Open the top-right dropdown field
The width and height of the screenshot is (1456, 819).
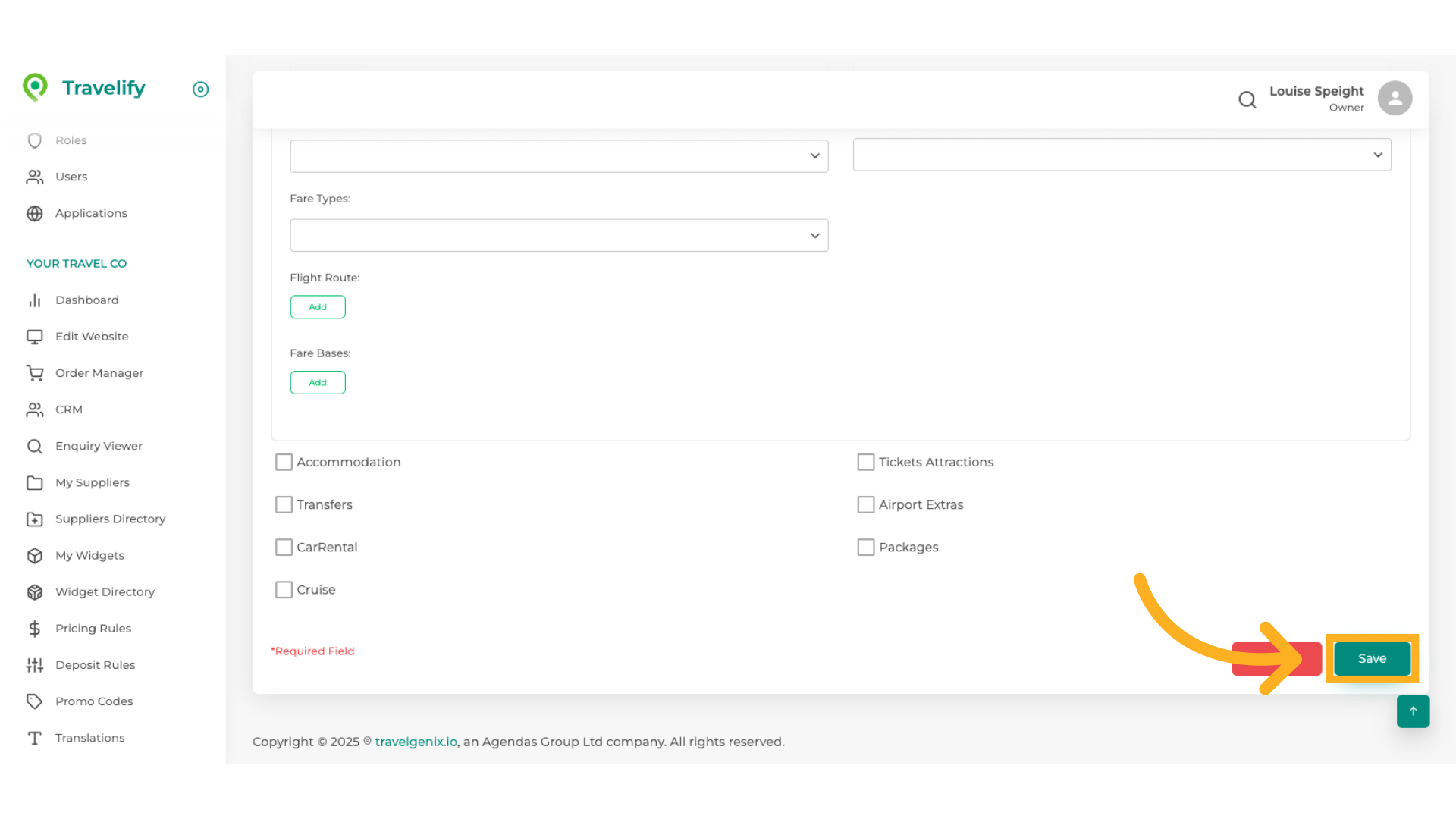point(1122,155)
